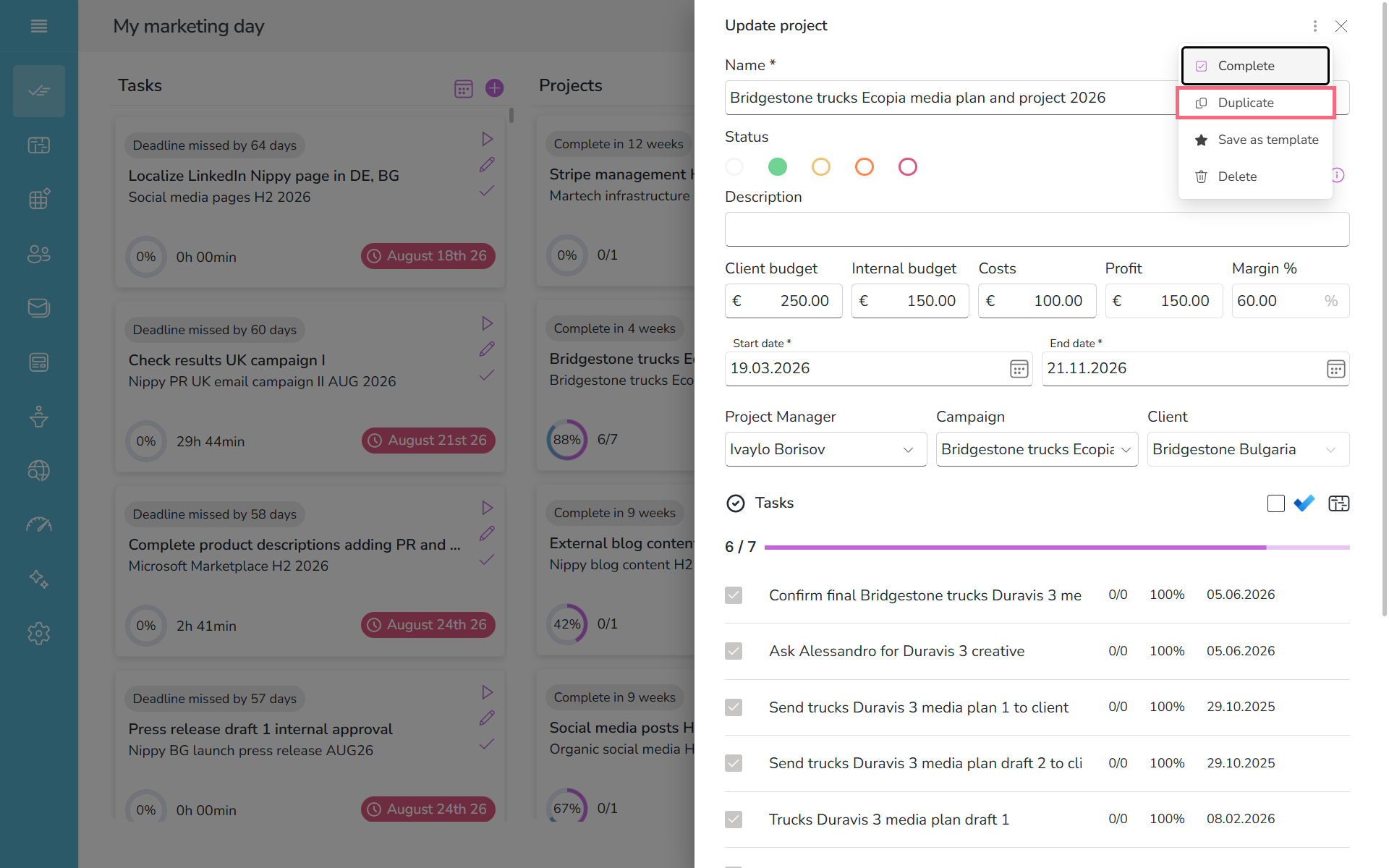Choose Complete from the project menu
This screenshot has width=1389, height=868.
[1255, 66]
